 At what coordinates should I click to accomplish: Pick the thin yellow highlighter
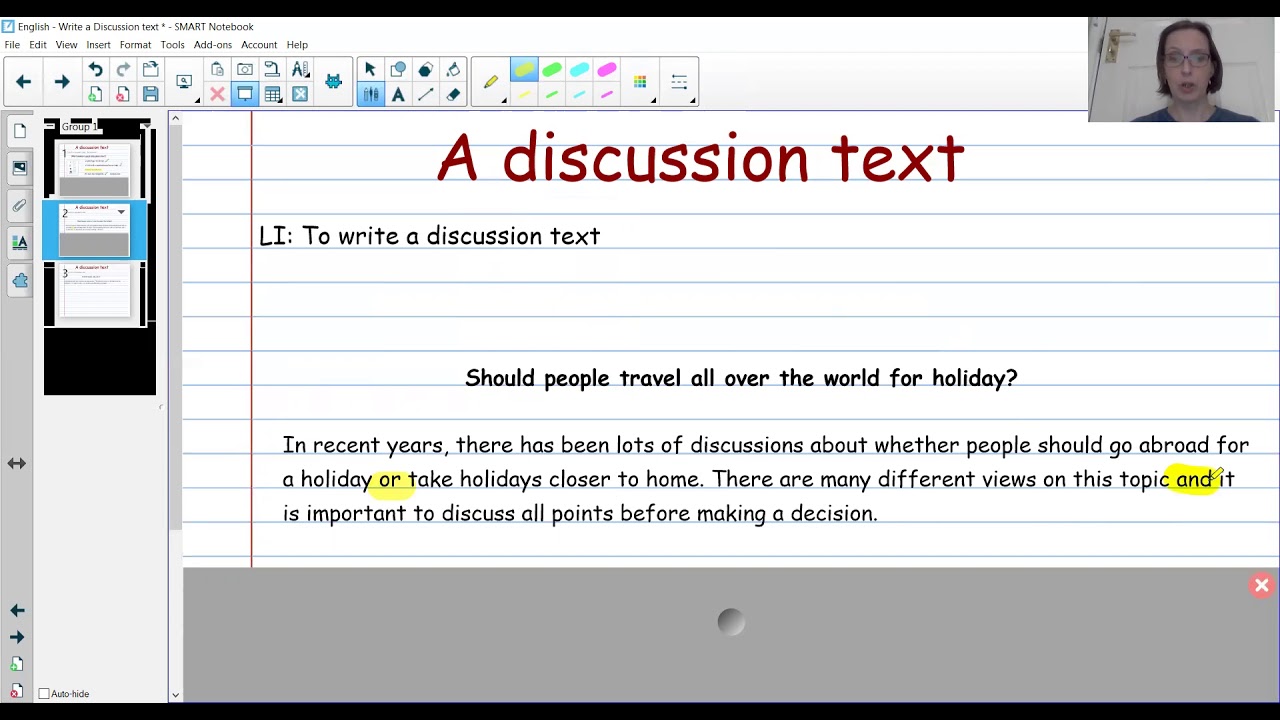[524, 95]
